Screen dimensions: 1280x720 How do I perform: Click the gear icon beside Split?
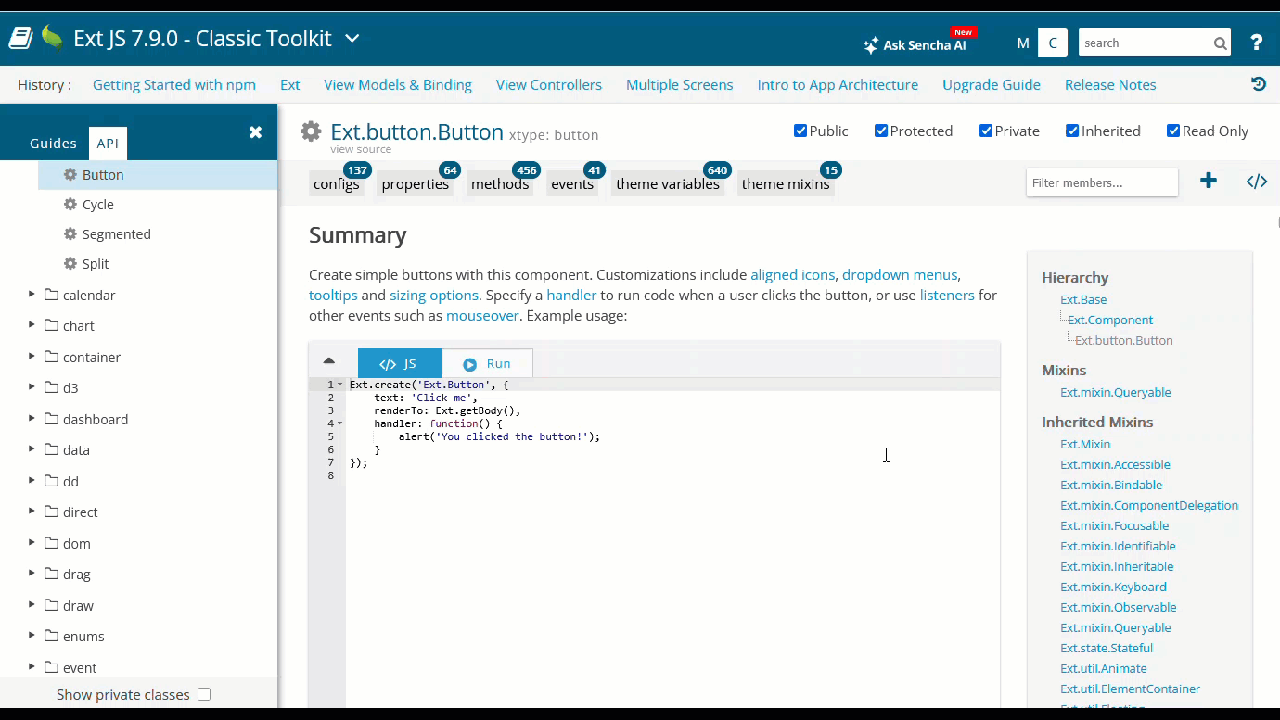tap(70, 264)
